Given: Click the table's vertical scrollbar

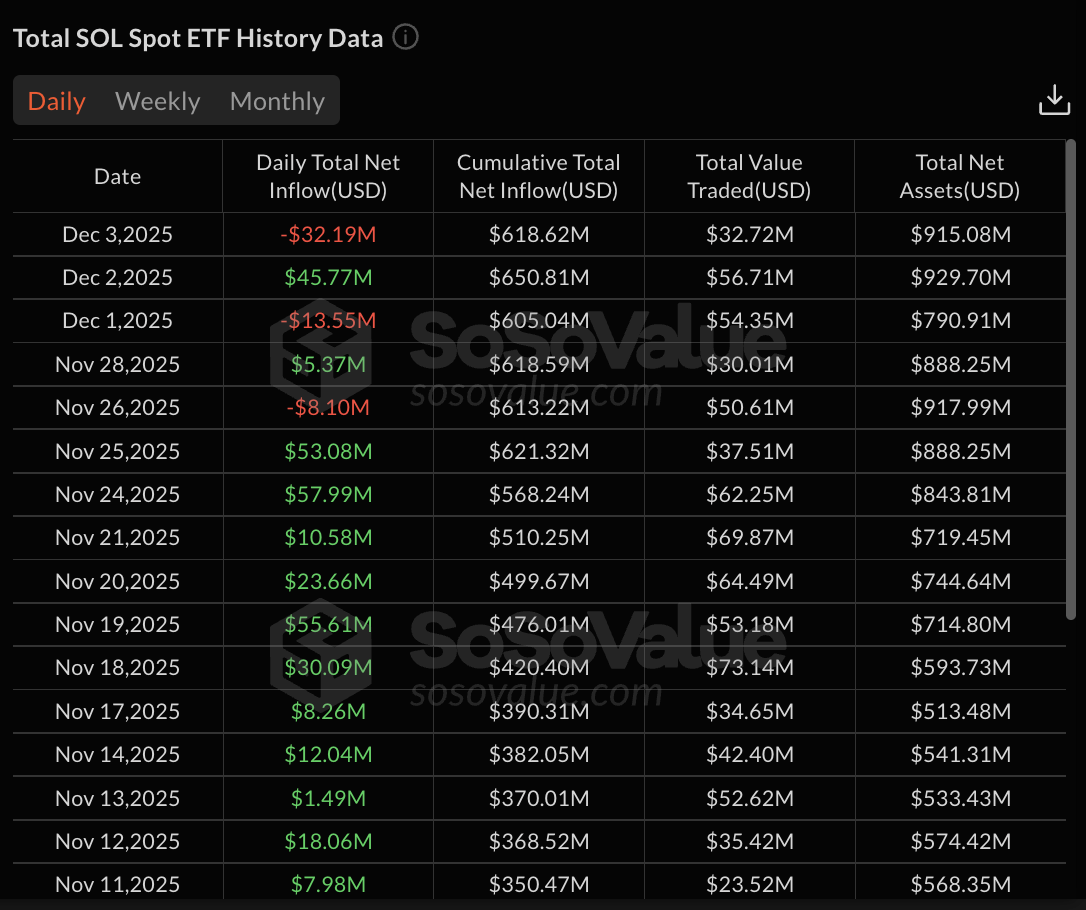Looking at the screenshot, I should (x=1071, y=380).
